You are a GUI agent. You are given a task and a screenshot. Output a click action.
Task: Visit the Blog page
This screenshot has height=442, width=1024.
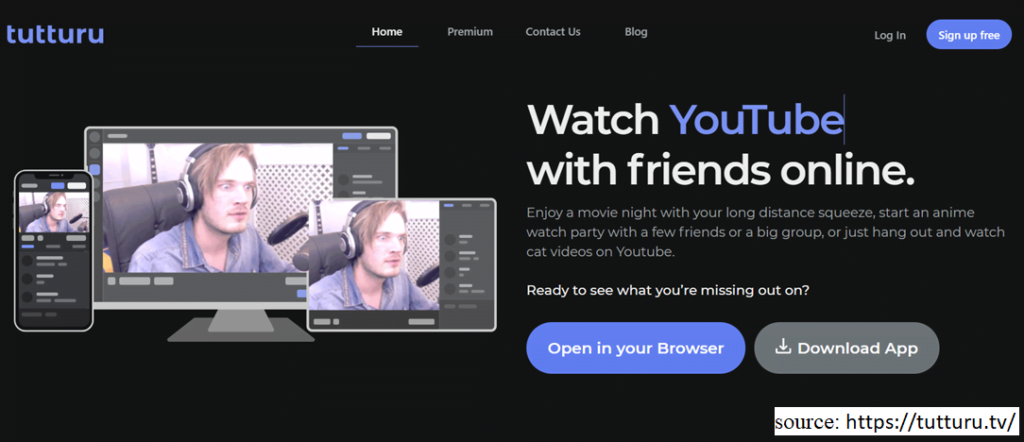635,31
